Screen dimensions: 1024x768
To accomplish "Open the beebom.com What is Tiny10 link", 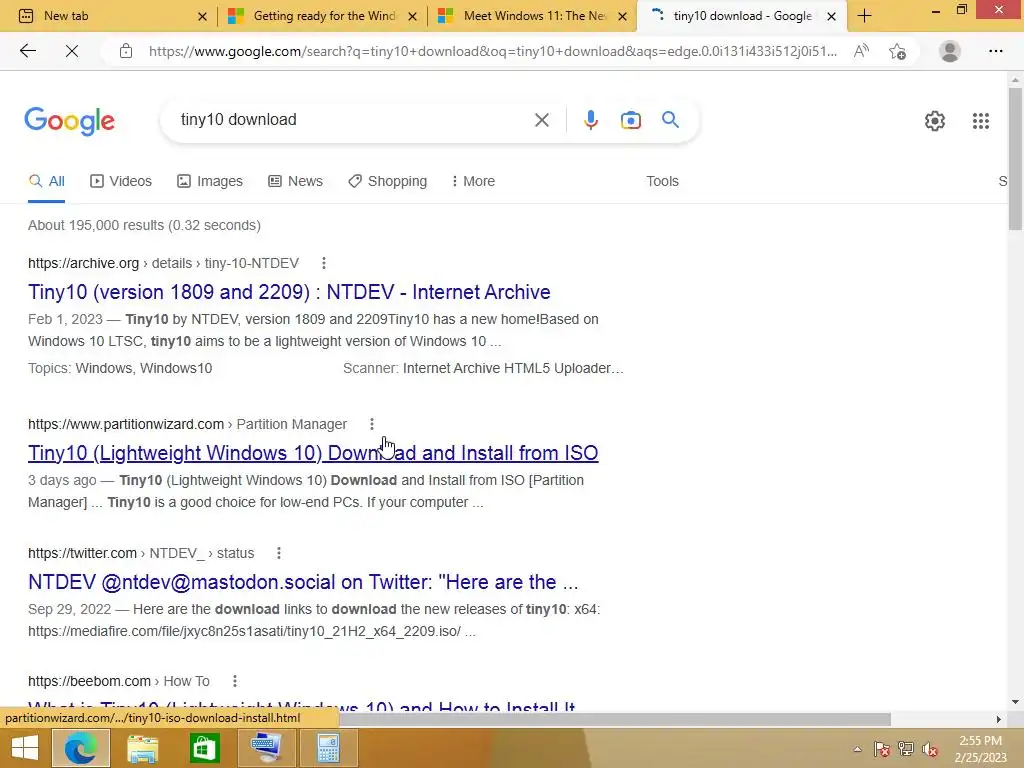I will 302,706.
